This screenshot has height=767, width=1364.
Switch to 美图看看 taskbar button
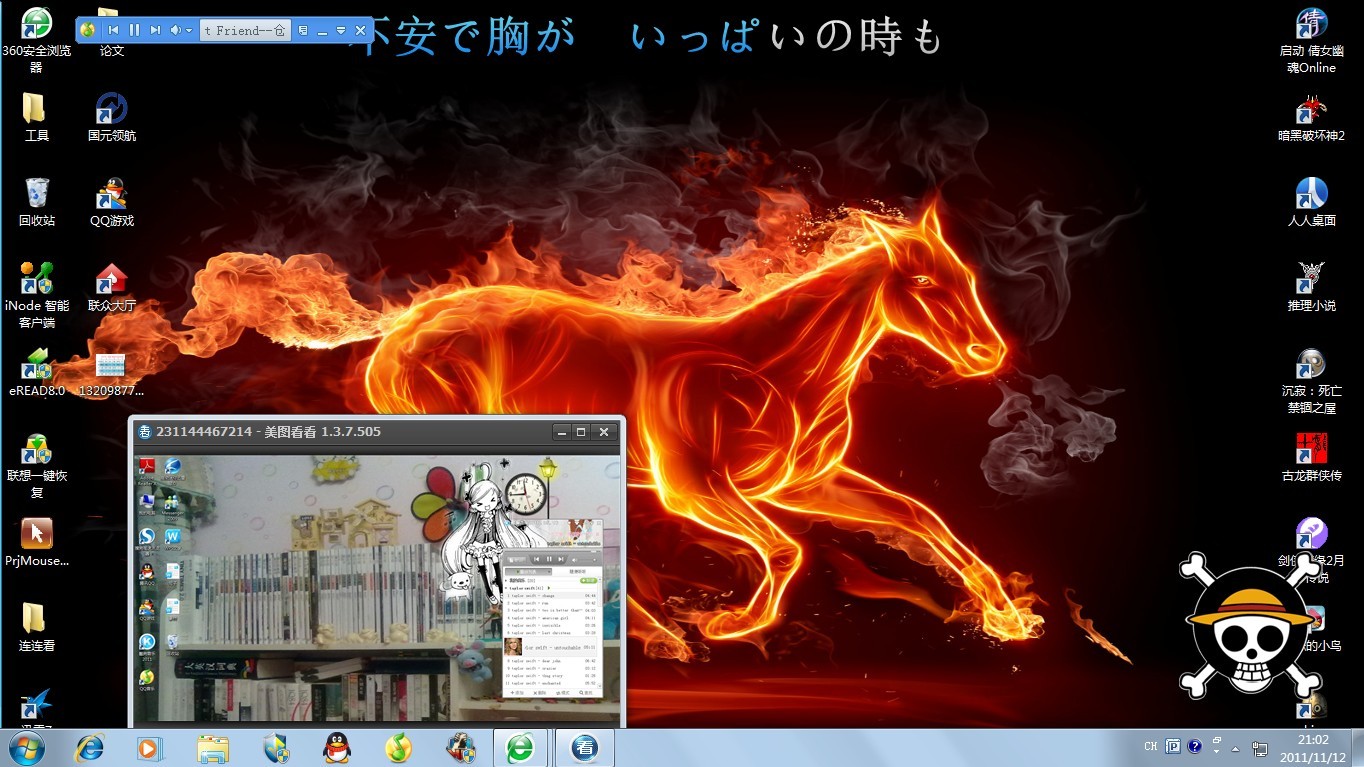[585, 748]
